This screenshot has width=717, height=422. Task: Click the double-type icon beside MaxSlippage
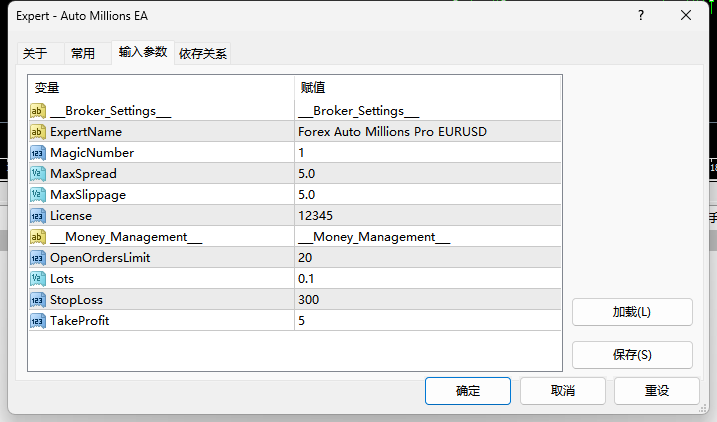click(37, 195)
